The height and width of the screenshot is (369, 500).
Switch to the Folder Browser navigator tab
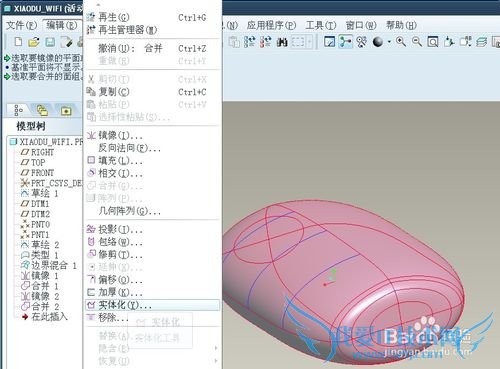point(42,110)
